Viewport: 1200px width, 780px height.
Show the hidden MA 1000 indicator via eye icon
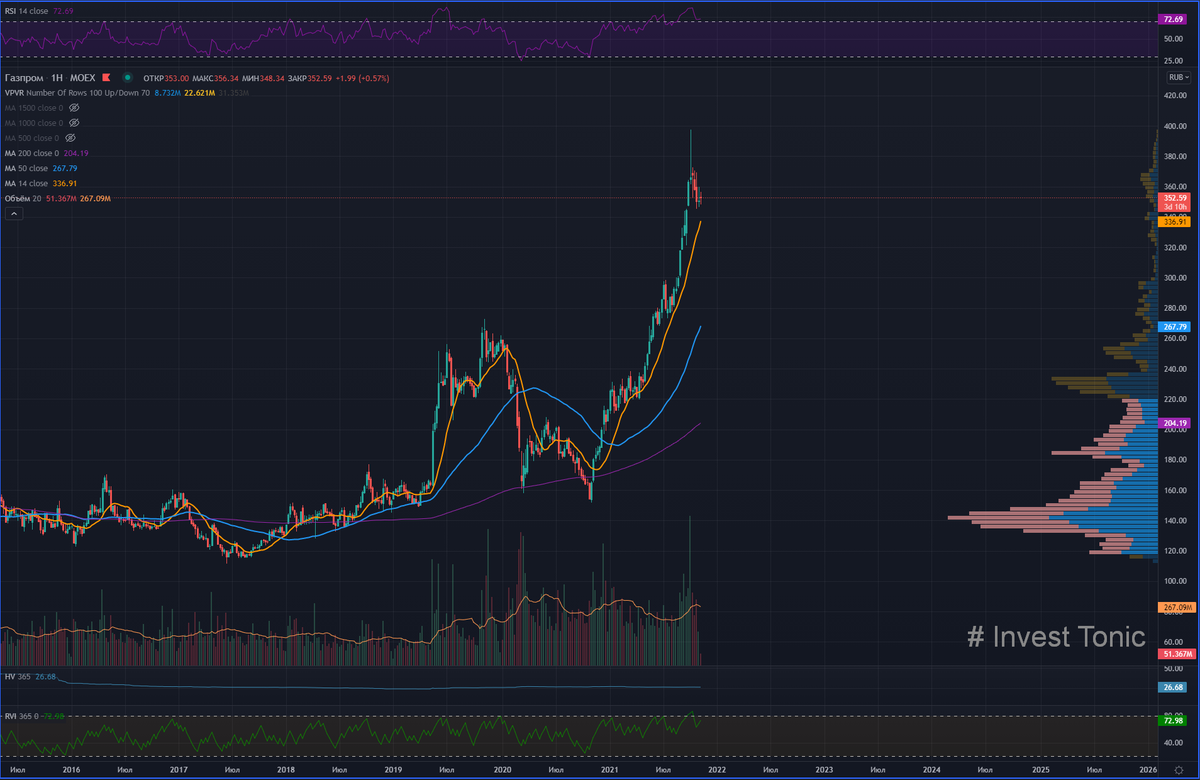[74, 123]
